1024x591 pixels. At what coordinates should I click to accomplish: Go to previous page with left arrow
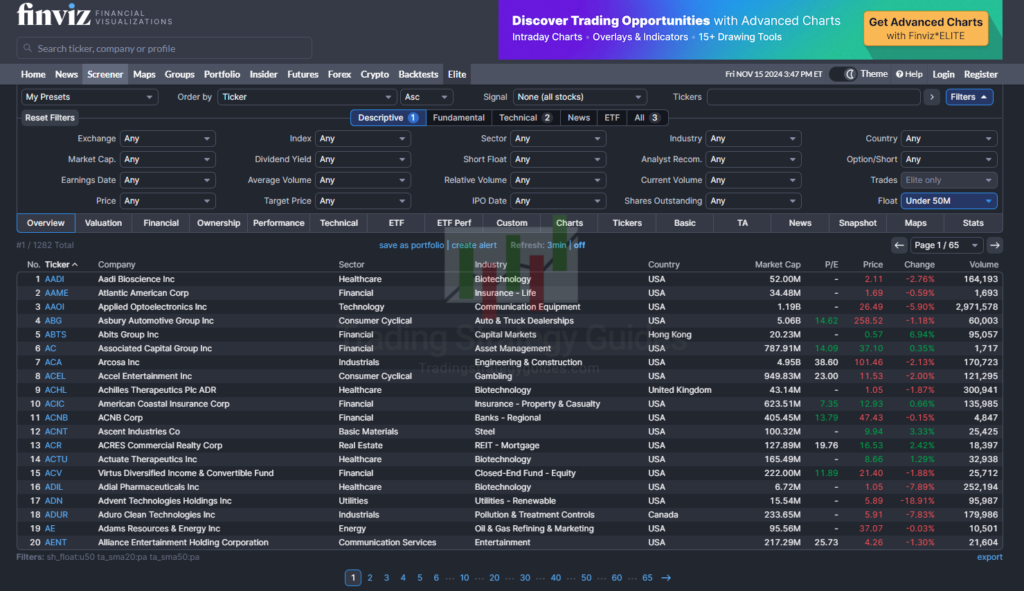point(899,245)
